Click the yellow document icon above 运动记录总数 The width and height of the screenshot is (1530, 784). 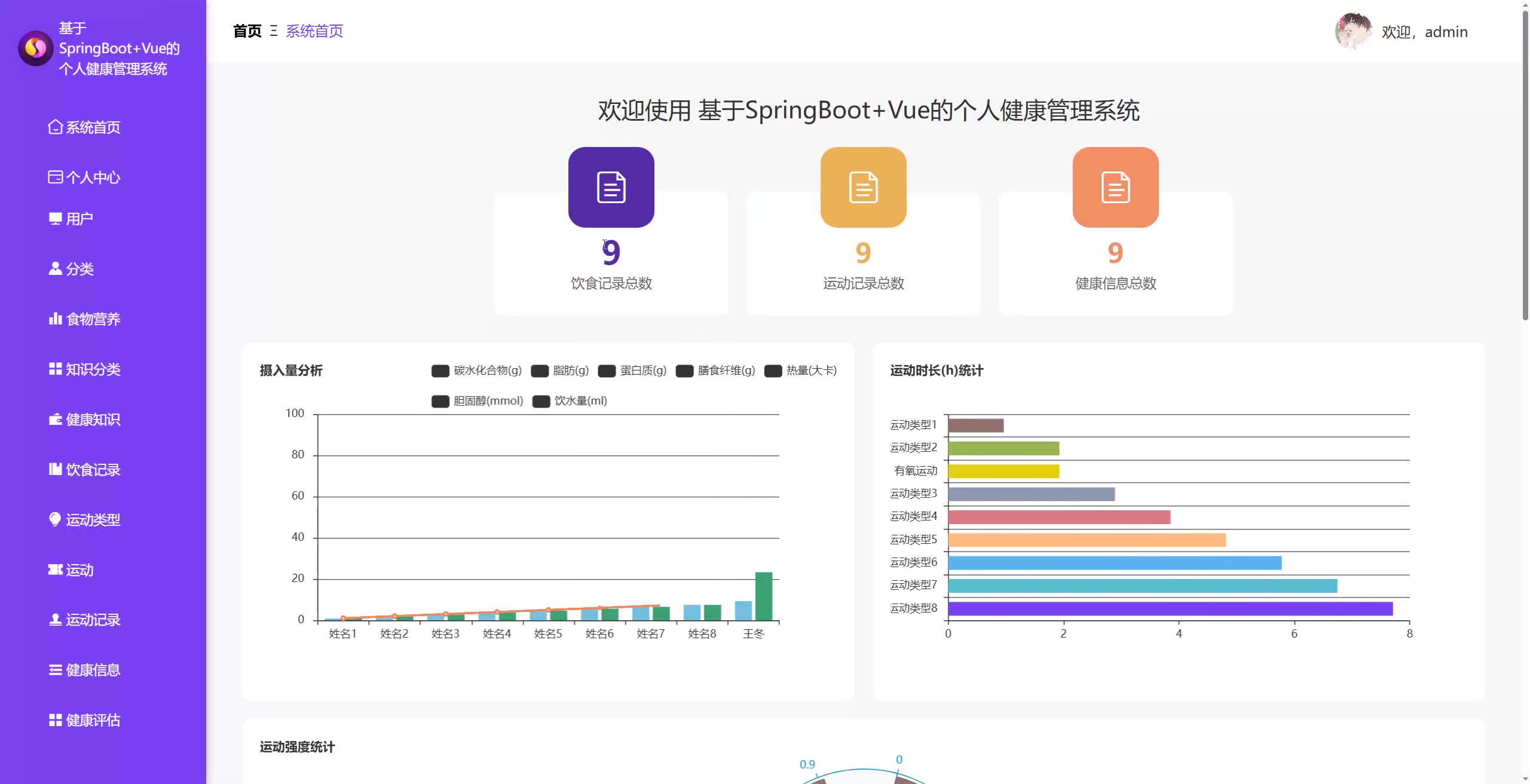pos(863,188)
